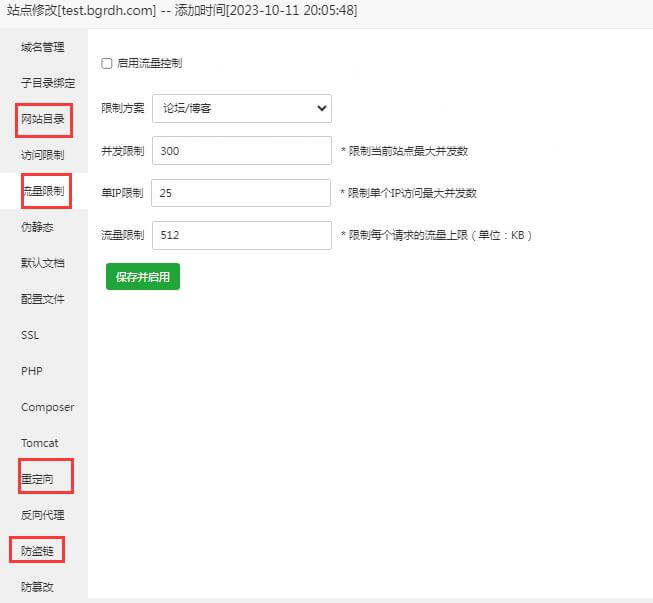Open the 域名管理 sidebar tab
Image resolution: width=653 pixels, height=603 pixels.
click(42, 47)
